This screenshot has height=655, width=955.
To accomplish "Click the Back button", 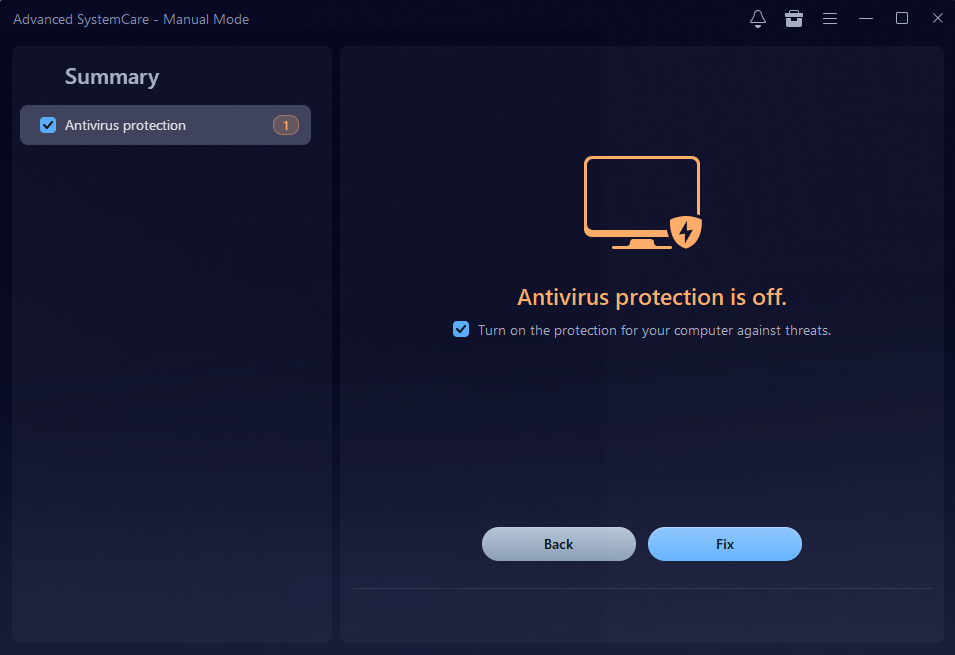I will pos(558,544).
